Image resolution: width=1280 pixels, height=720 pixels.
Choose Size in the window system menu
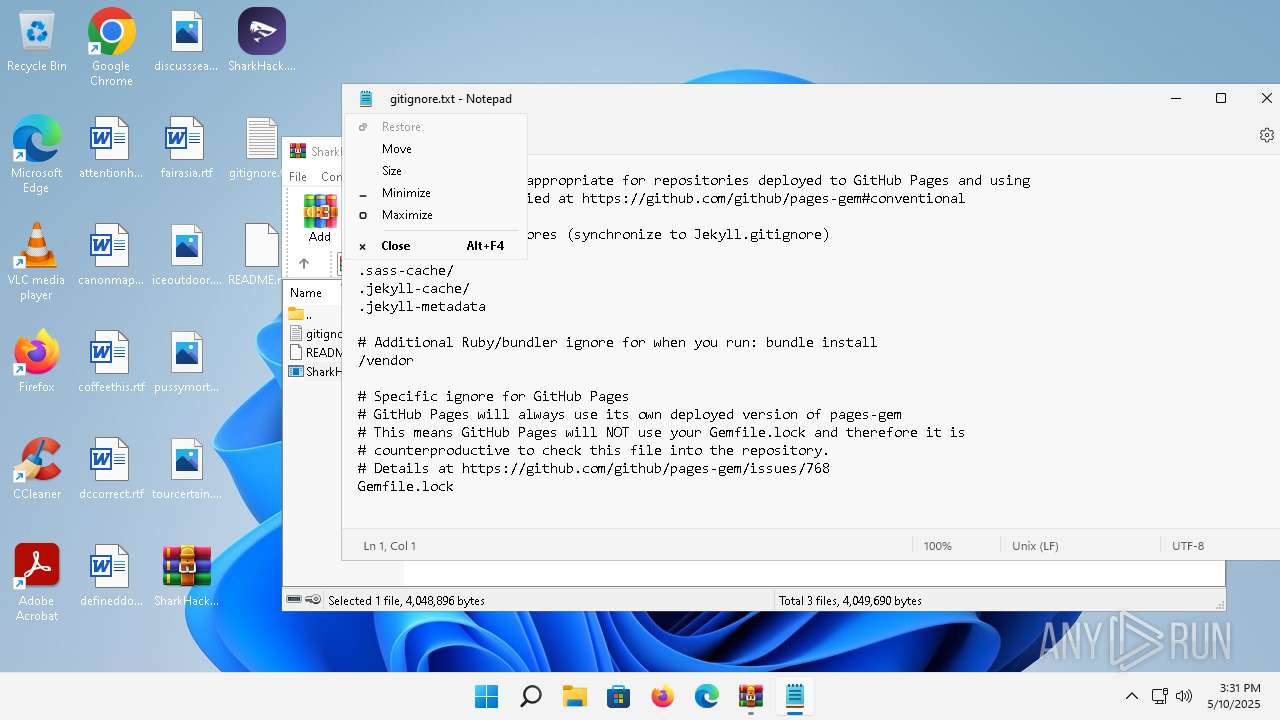tap(392, 171)
